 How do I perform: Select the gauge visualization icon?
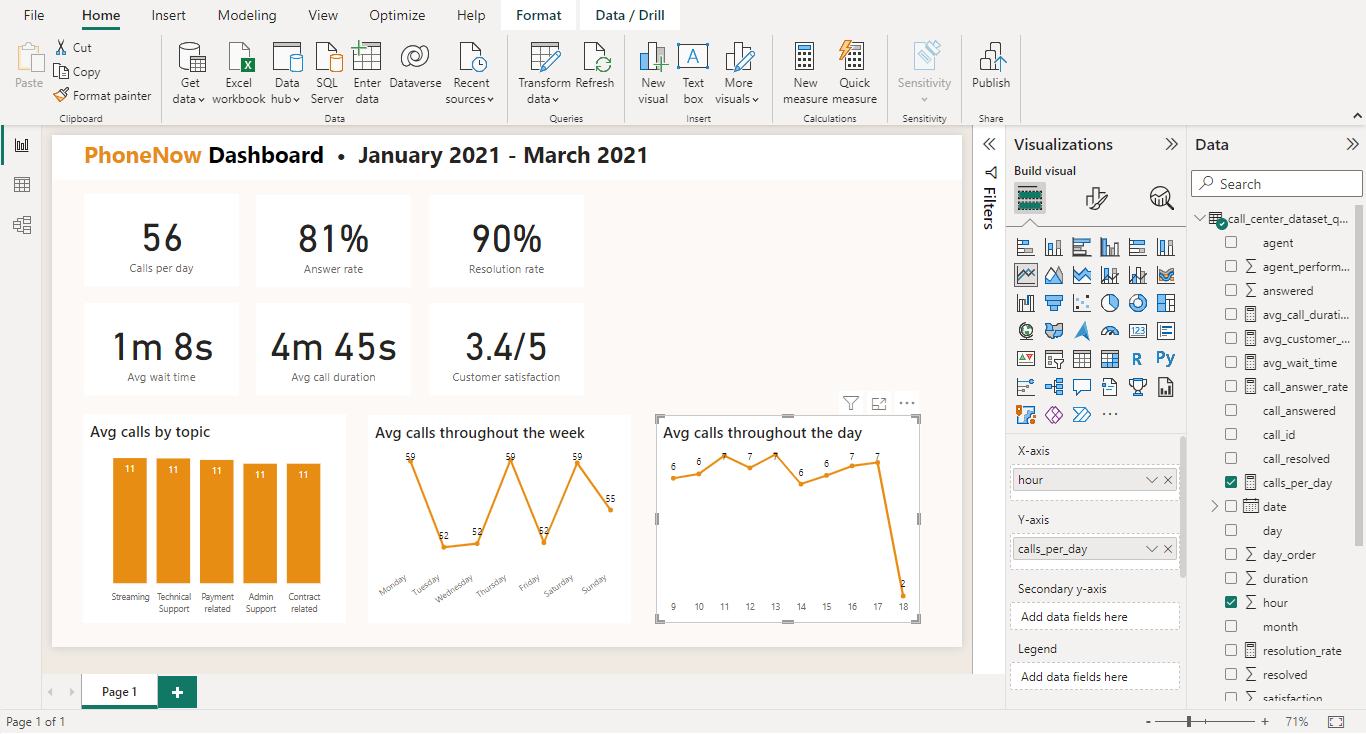pos(1110,330)
